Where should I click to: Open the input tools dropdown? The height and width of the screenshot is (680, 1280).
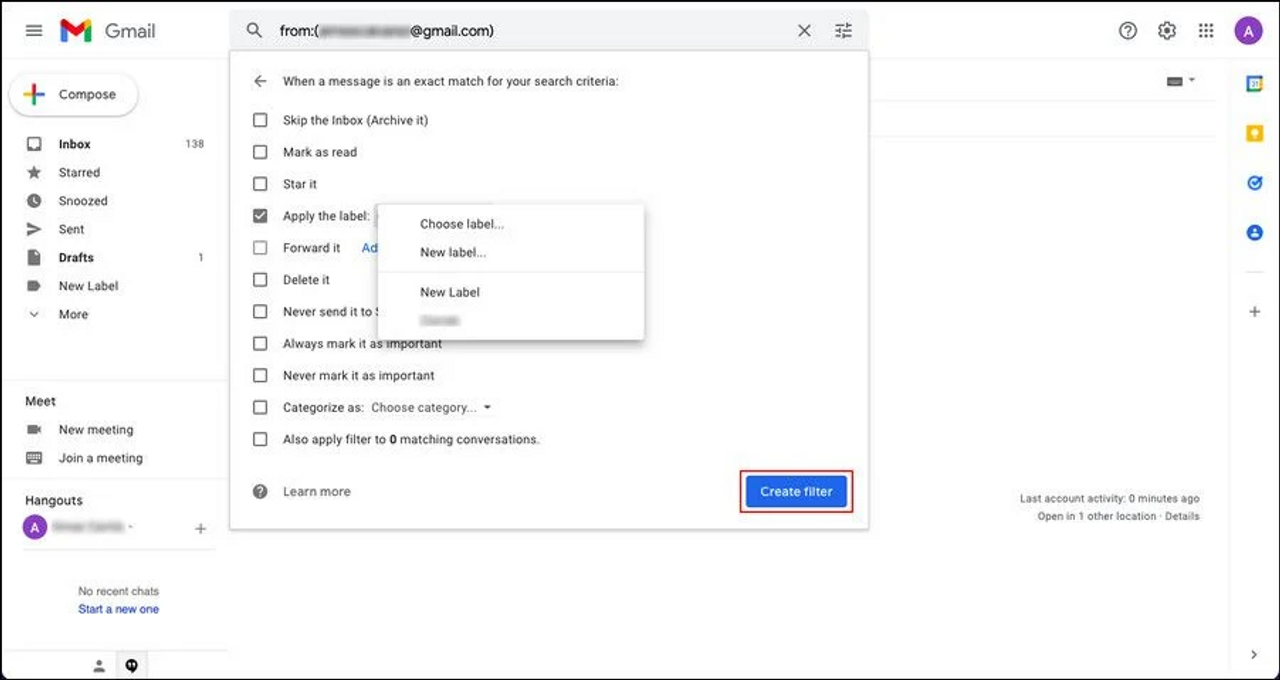pyautogui.click(x=1180, y=81)
